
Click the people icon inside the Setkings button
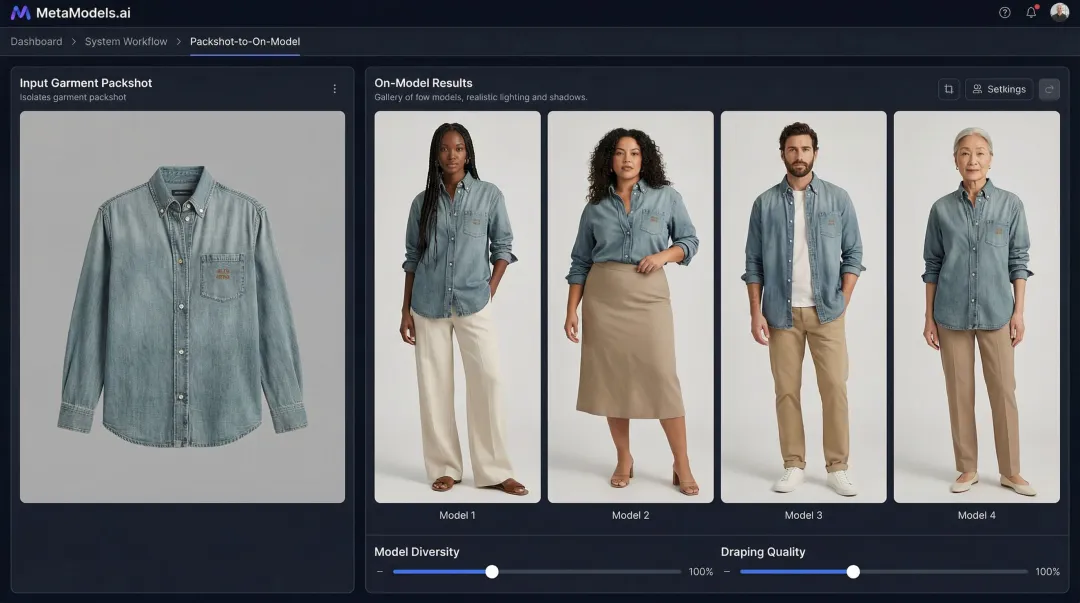[979, 89]
